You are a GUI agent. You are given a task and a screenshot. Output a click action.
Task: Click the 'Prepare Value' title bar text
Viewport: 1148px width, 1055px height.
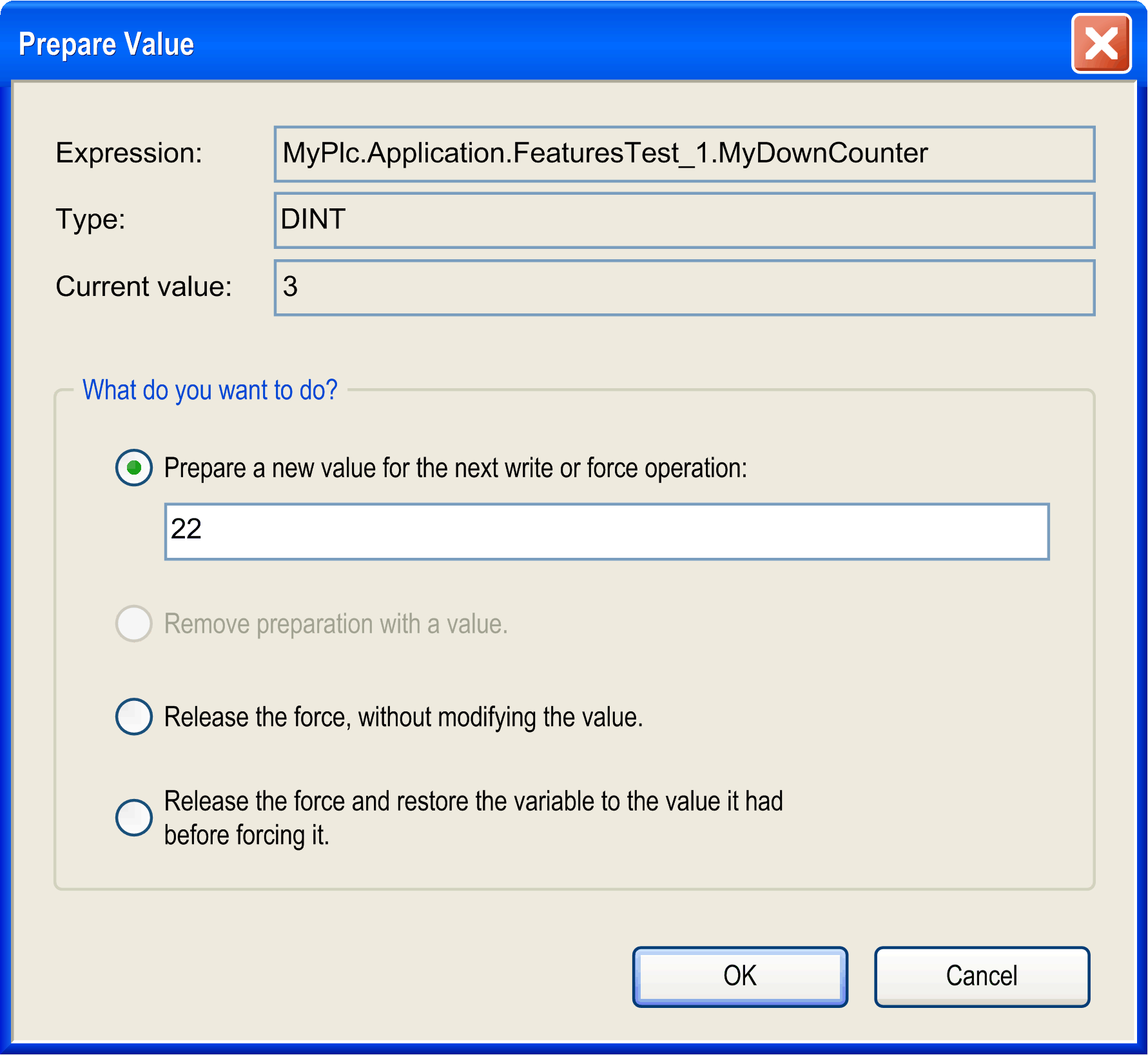point(106,44)
